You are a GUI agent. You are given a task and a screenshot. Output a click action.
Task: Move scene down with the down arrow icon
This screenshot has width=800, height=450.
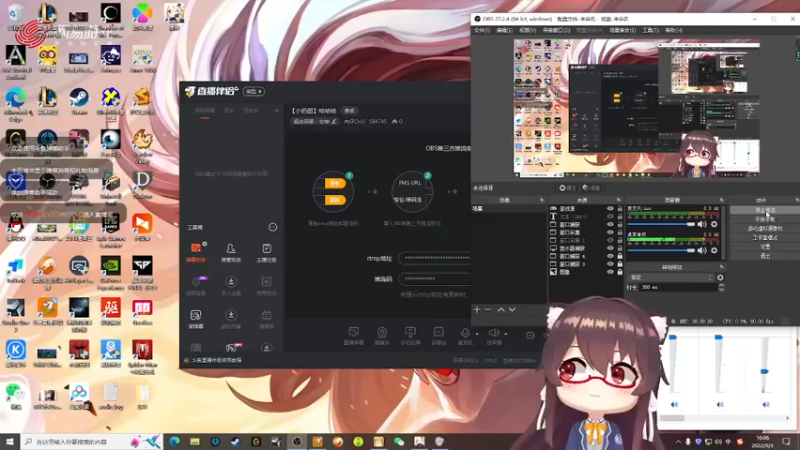[x=512, y=309]
